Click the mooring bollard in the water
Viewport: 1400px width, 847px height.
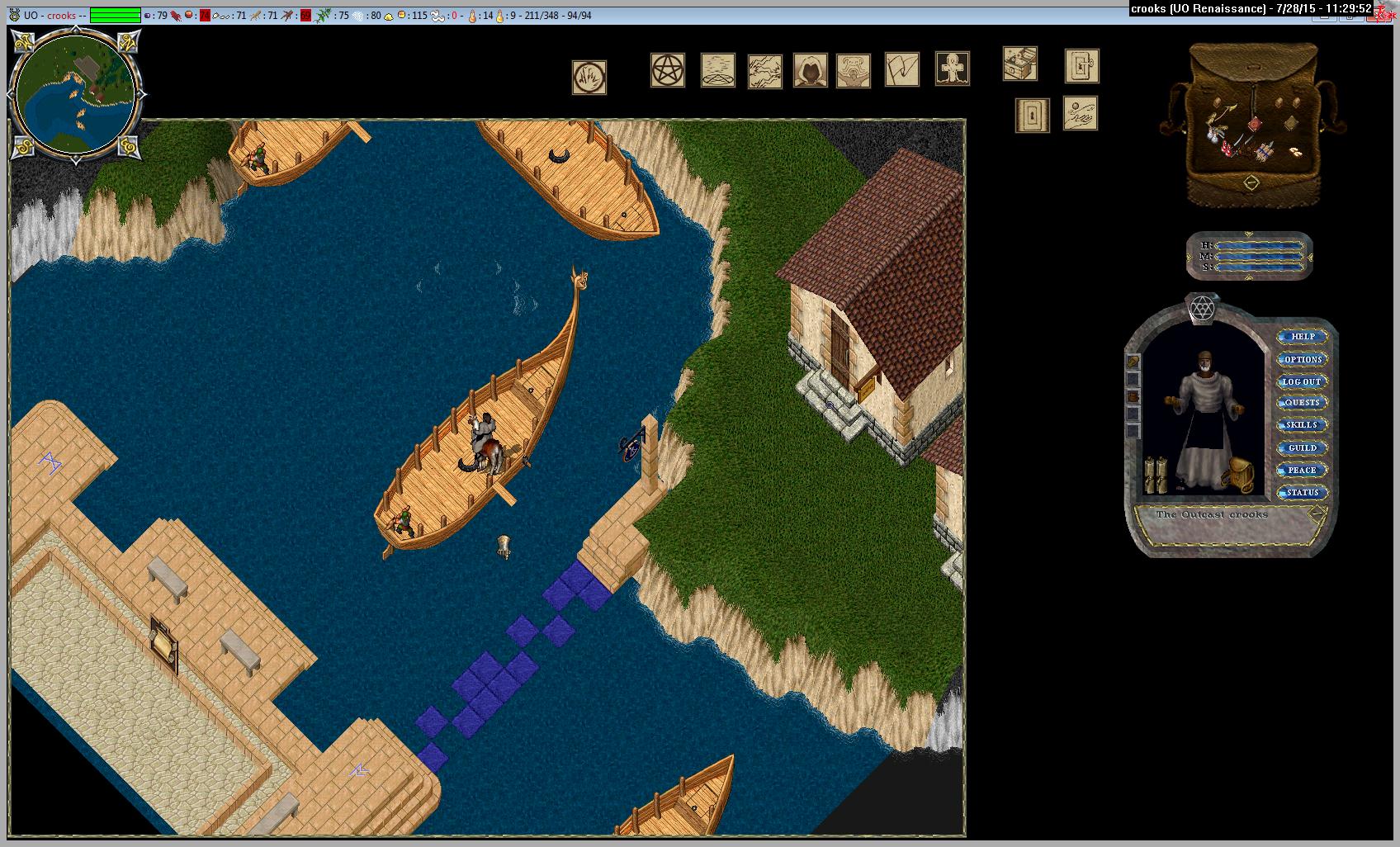(504, 547)
